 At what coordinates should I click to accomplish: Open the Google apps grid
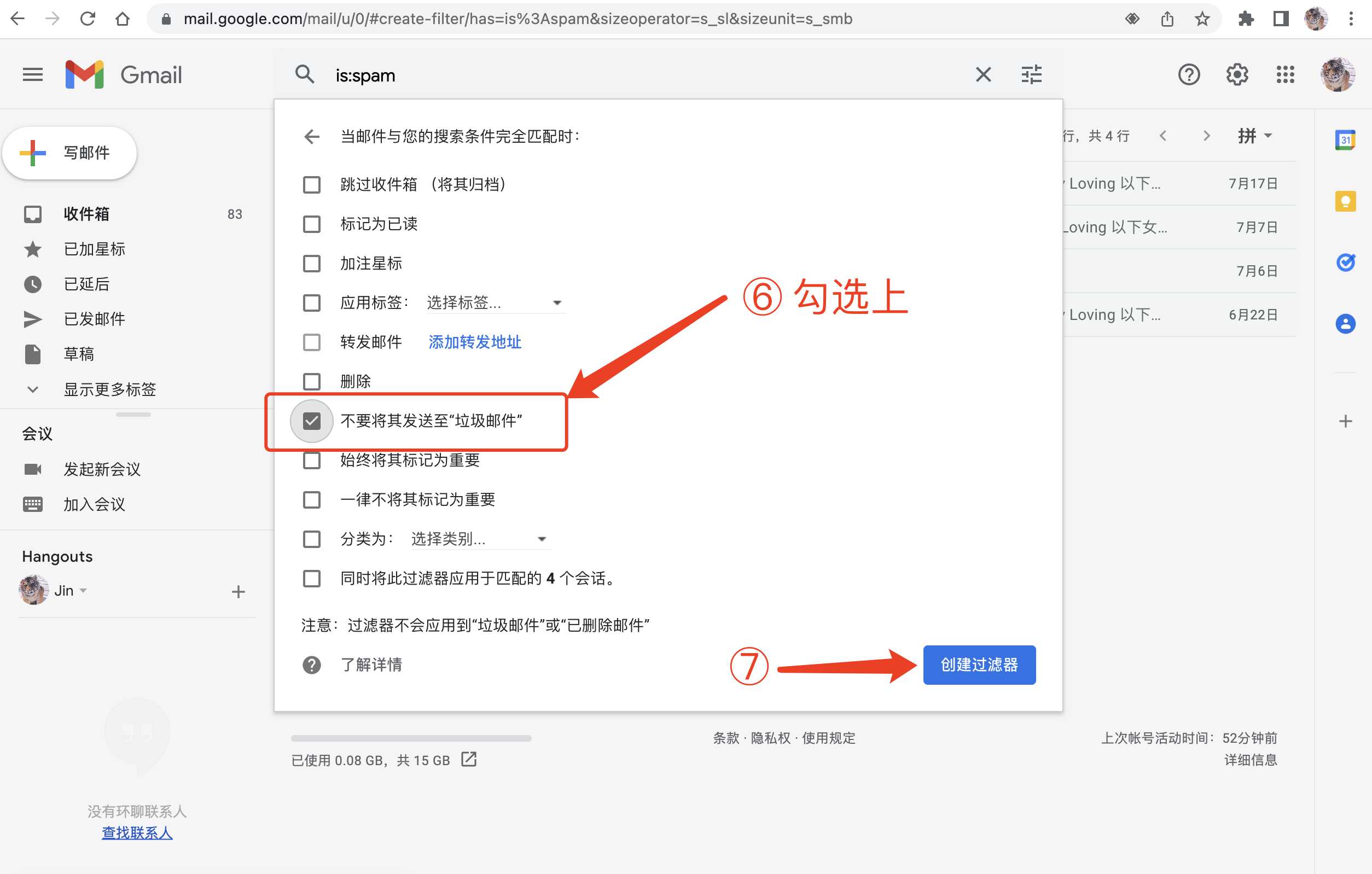tap(1286, 74)
